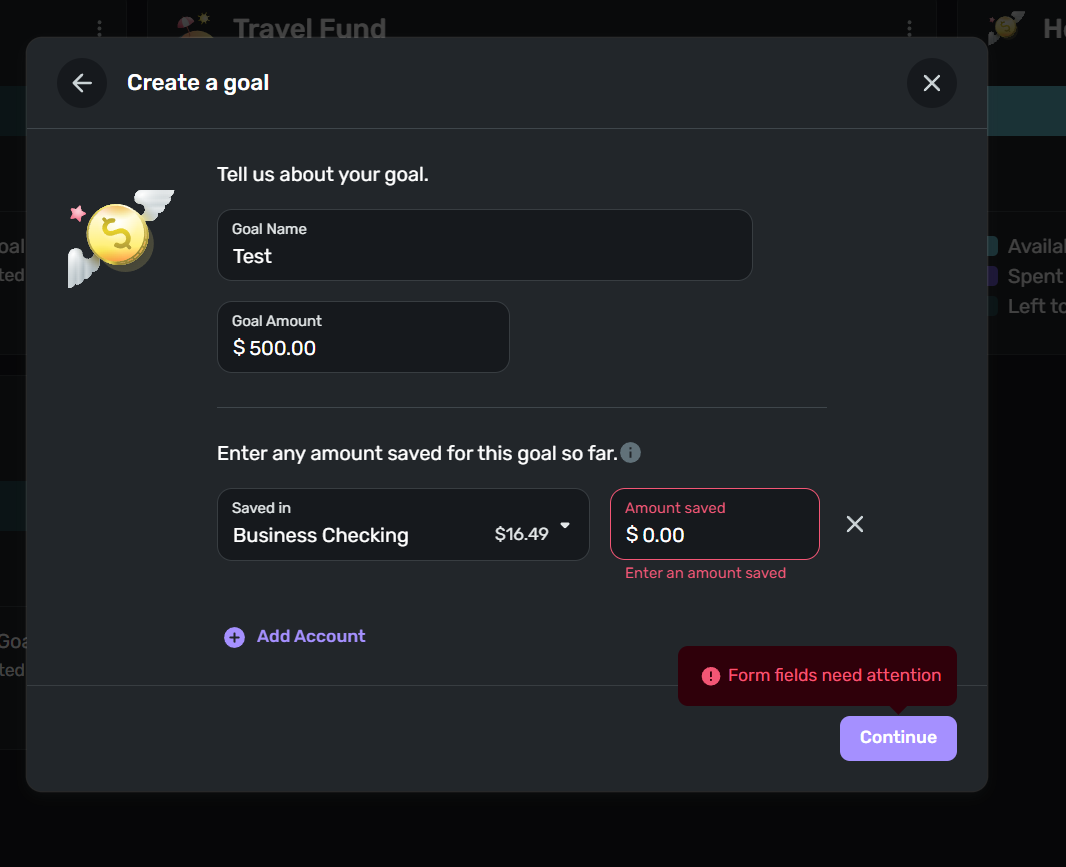This screenshot has width=1066, height=867.
Task: Remove the Business Checking account row
Action: (x=855, y=524)
